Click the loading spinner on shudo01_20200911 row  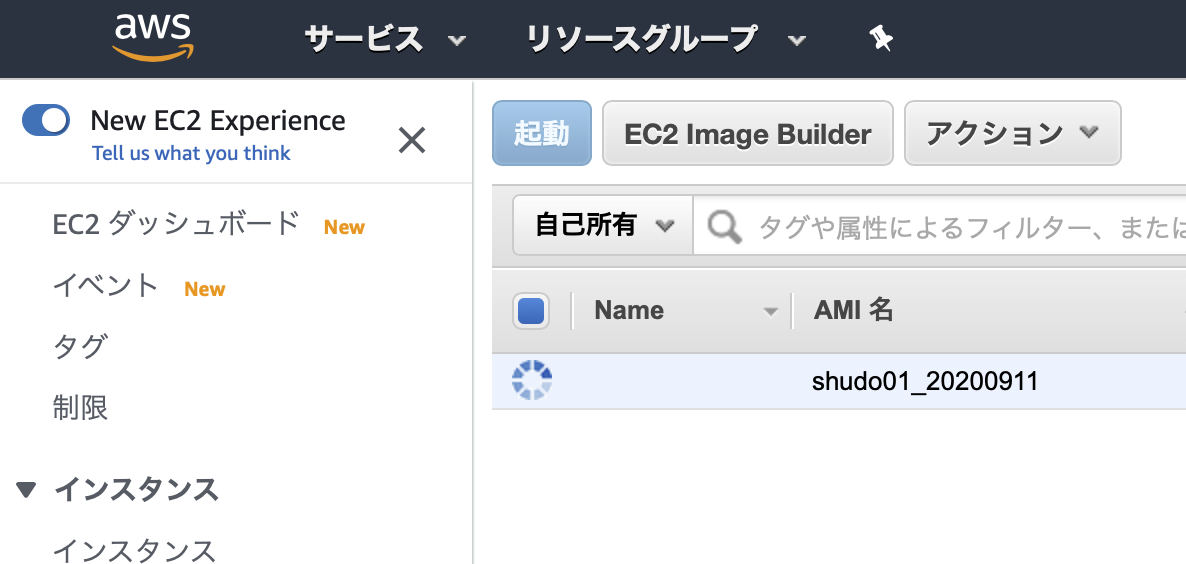(531, 380)
